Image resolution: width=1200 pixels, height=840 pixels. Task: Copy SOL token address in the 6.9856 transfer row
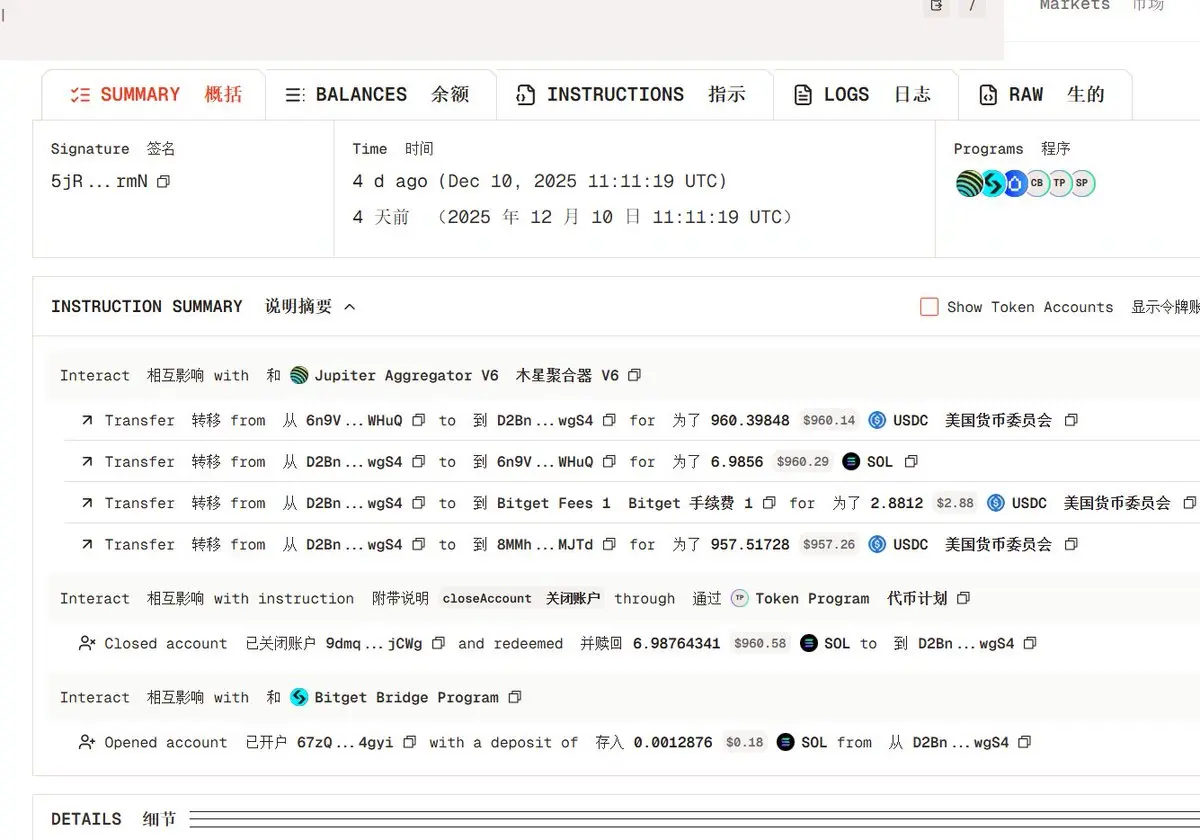click(911, 462)
